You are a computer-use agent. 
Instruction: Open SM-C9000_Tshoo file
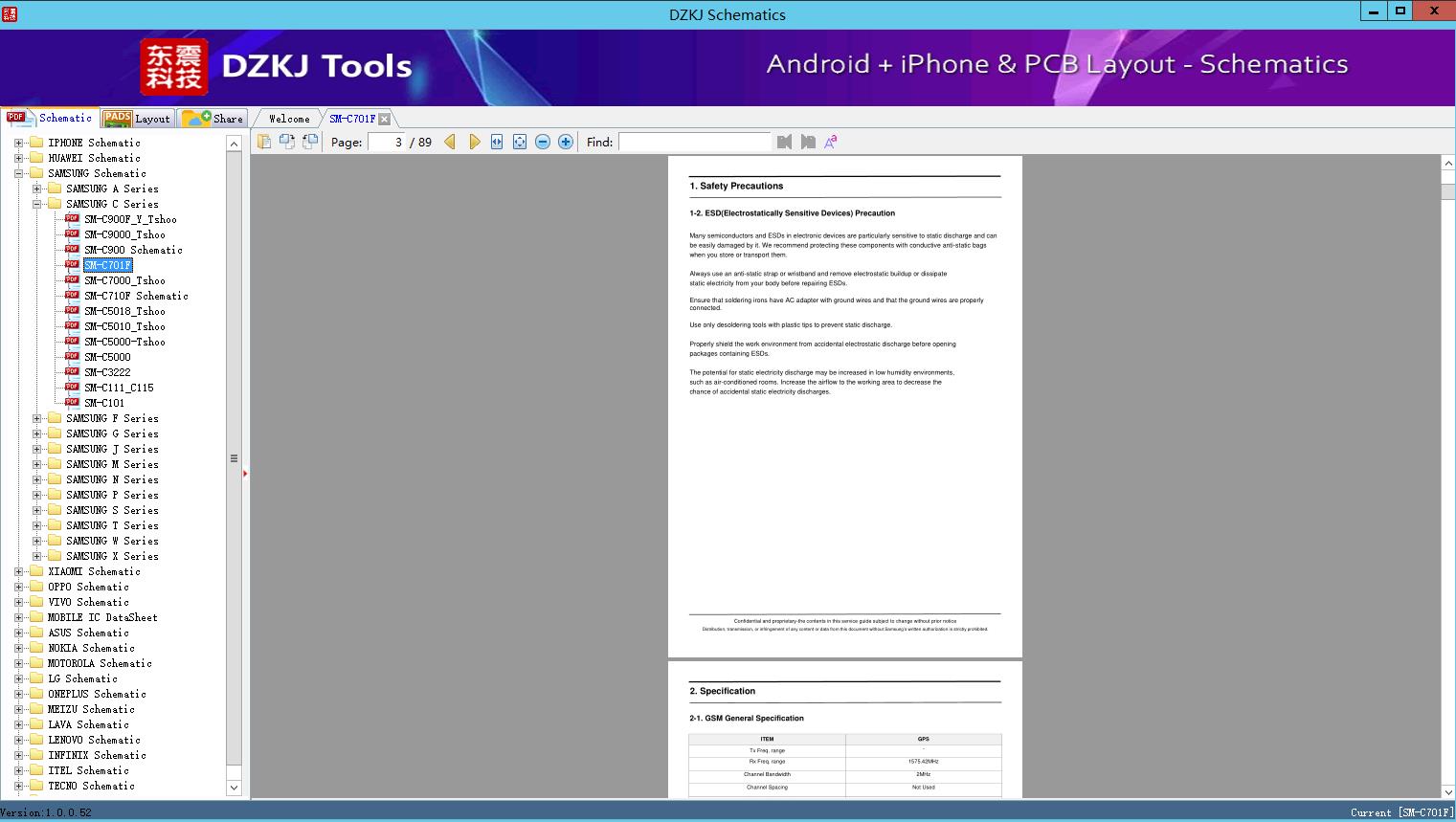pos(124,234)
